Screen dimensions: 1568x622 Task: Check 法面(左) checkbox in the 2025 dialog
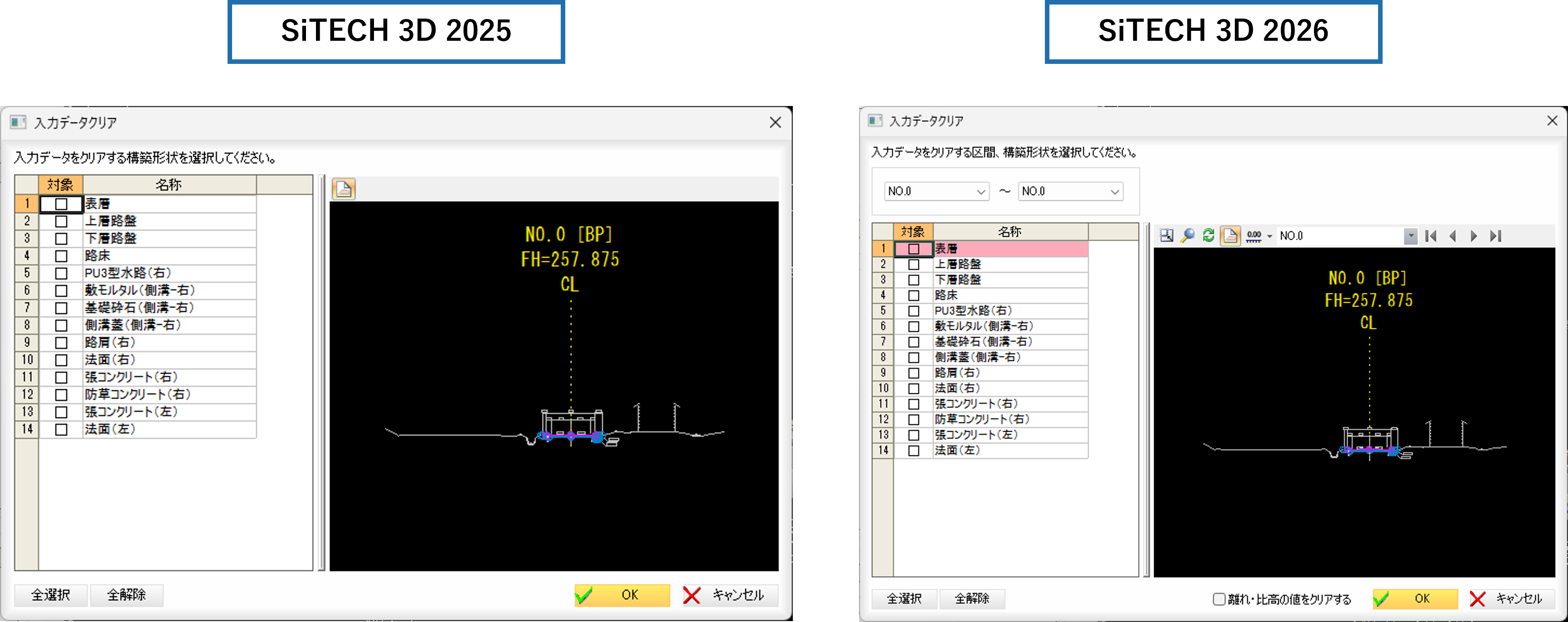61,429
